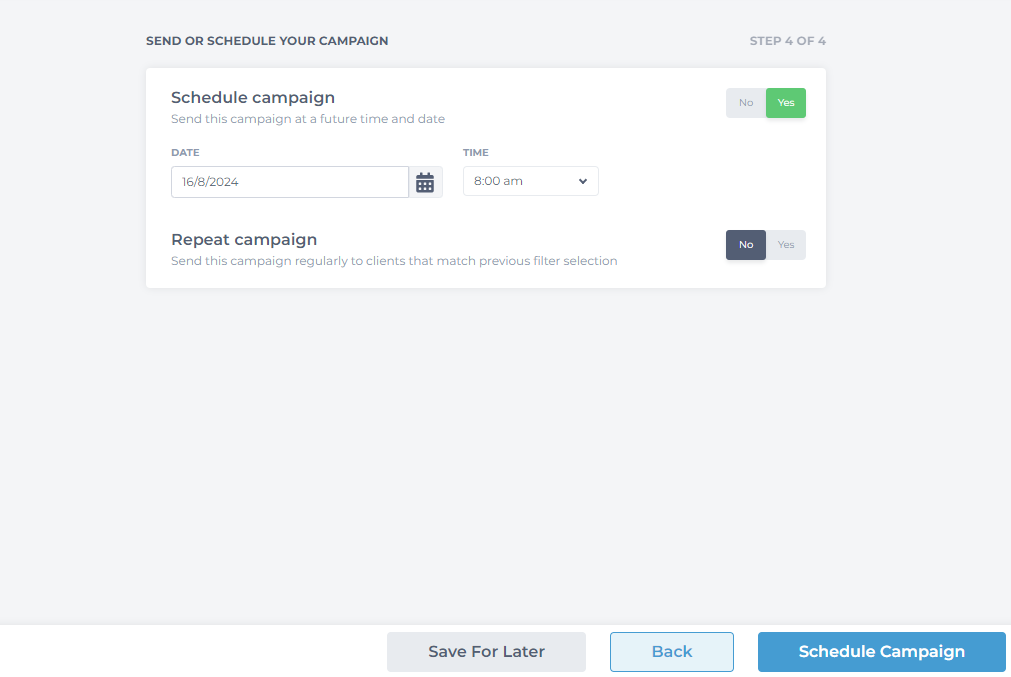The image size is (1011, 677).
Task: Click the future time and date description text
Action: [308, 119]
